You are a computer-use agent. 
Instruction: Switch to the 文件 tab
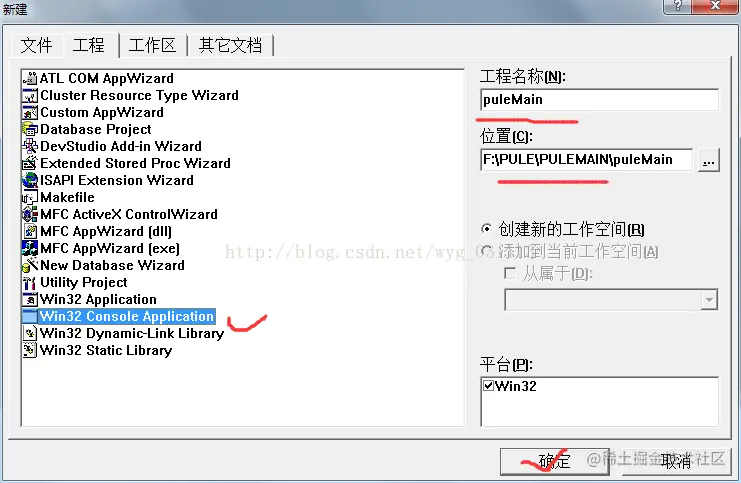click(36, 45)
